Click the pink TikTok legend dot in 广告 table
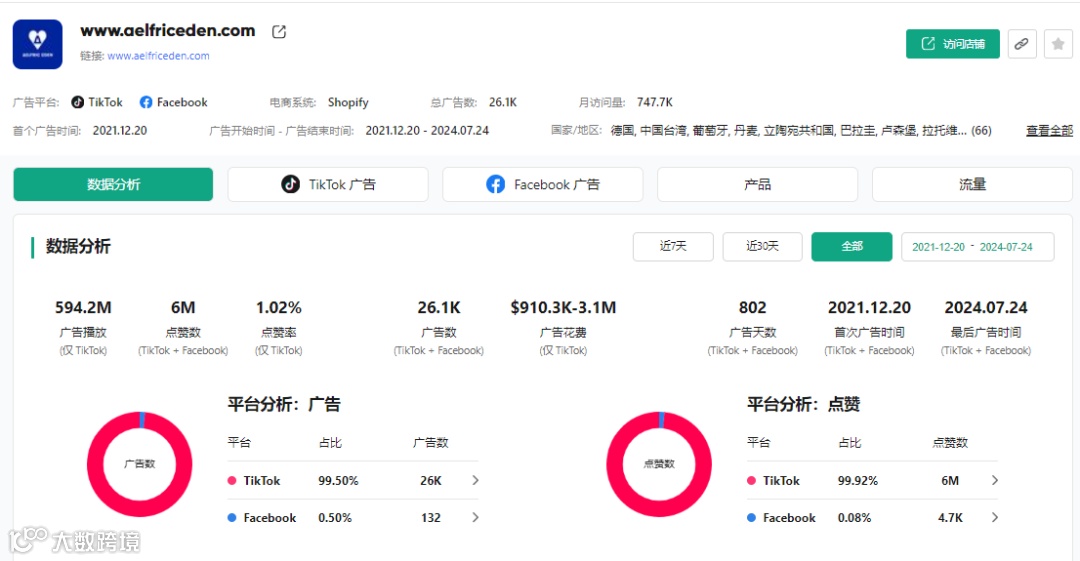 [x=232, y=480]
